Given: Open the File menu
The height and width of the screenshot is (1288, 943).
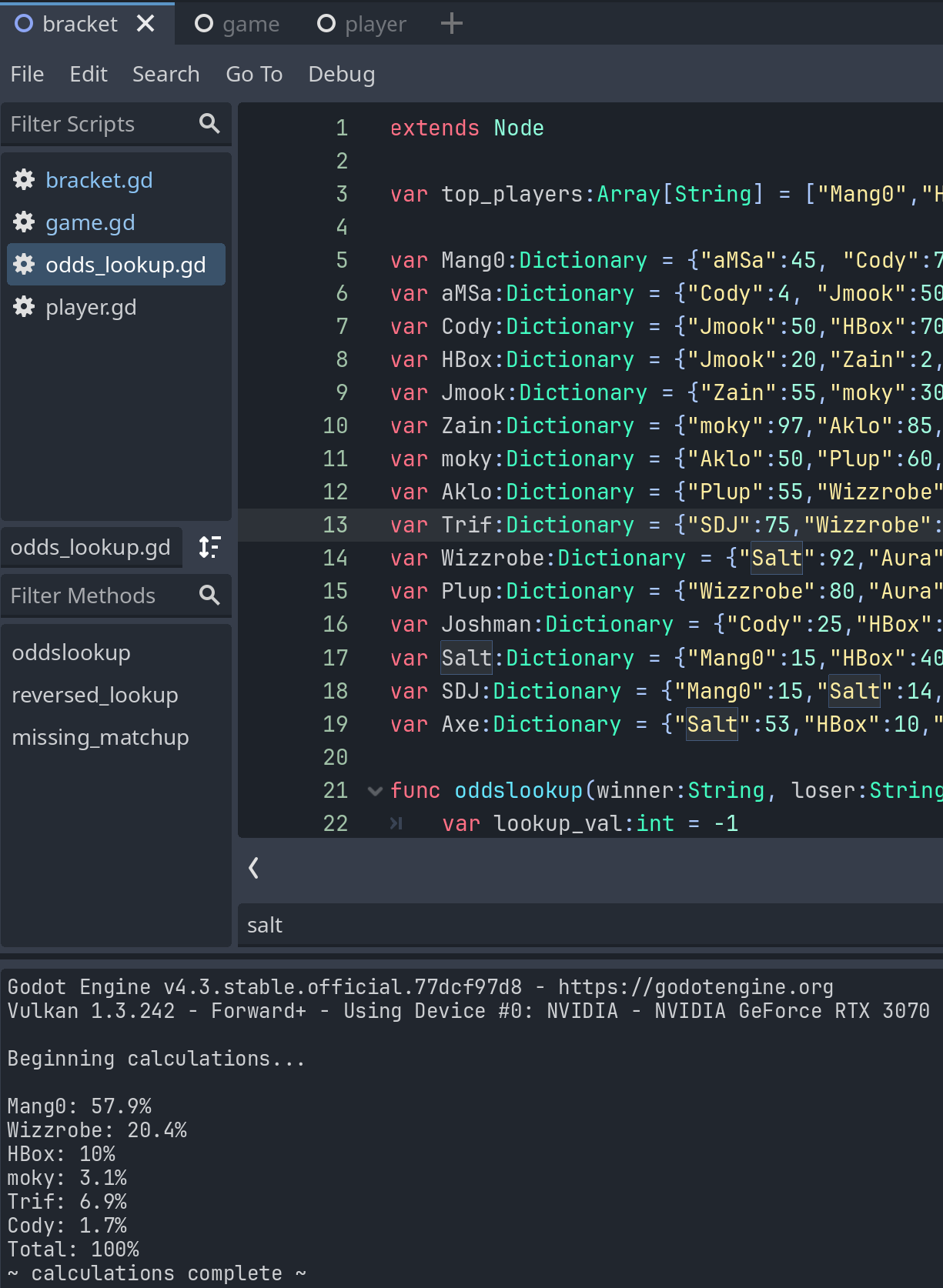Looking at the screenshot, I should point(27,75).
